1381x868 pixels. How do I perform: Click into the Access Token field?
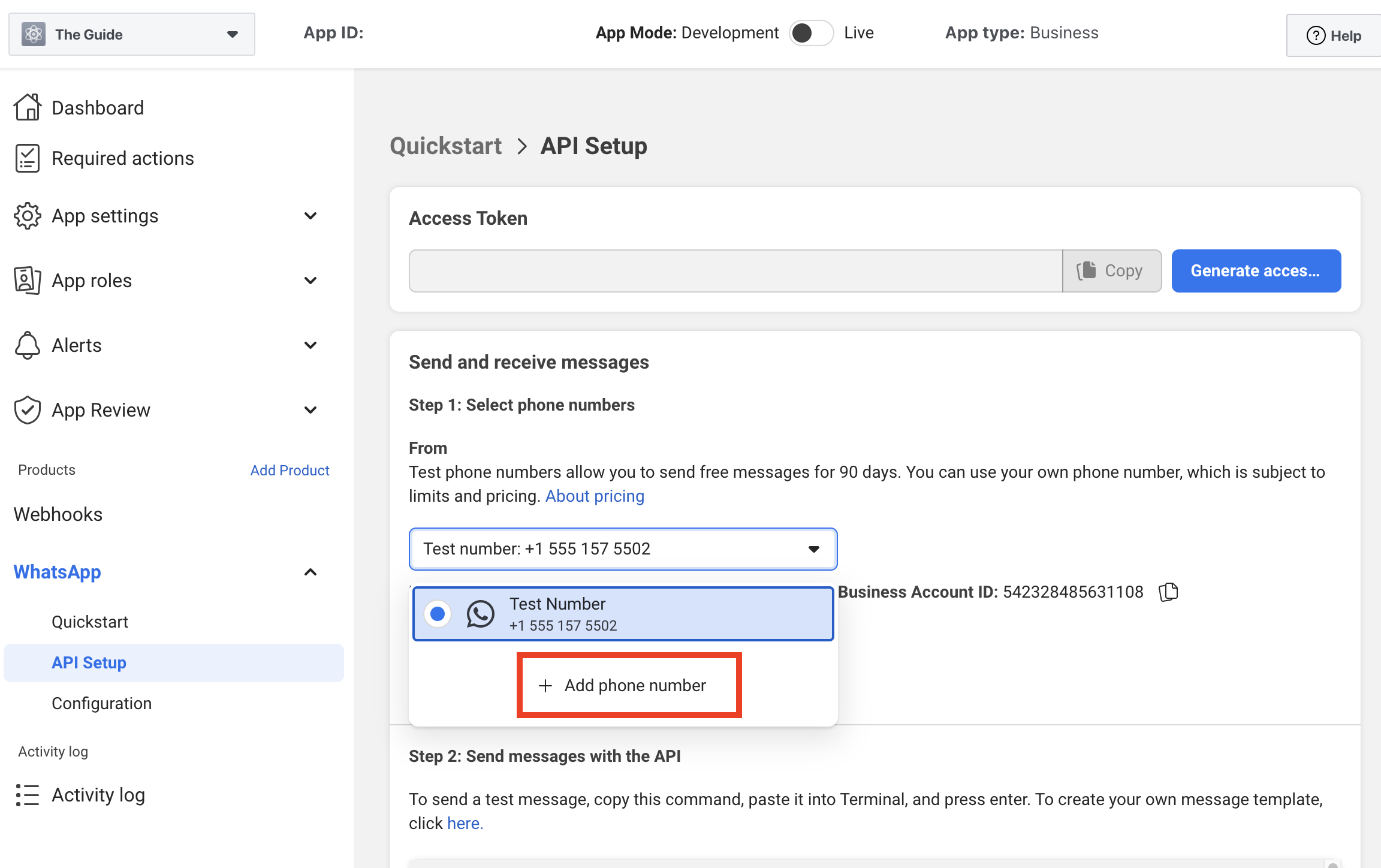[735, 271]
